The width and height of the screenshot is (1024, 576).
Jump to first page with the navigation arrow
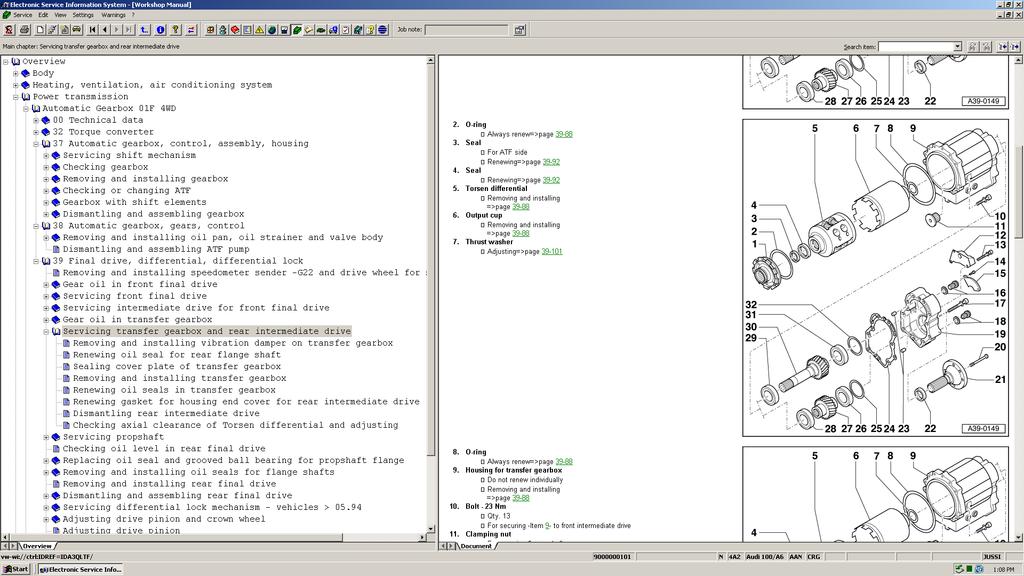pos(92,30)
